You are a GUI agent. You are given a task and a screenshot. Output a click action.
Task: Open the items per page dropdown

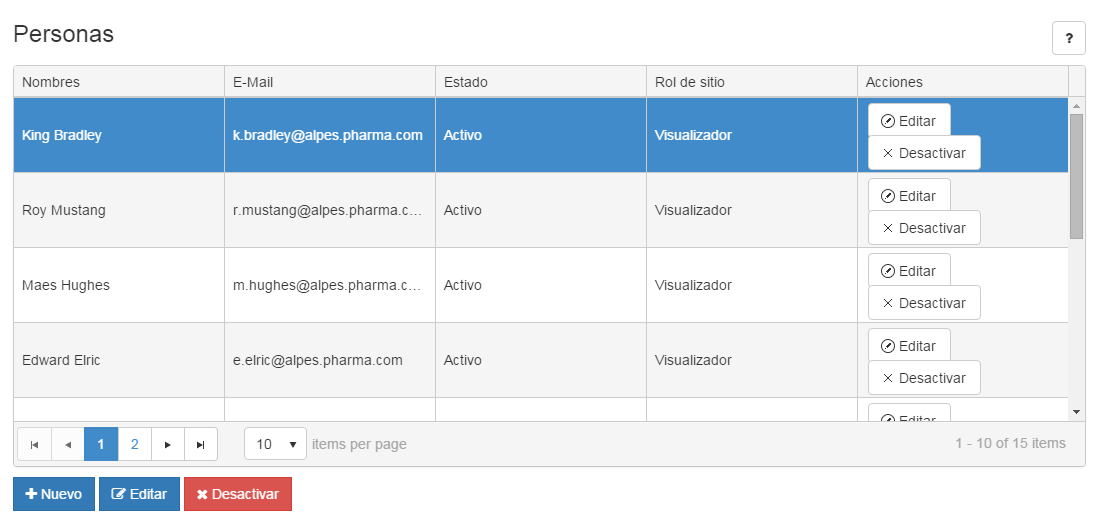pyautogui.click(x=275, y=444)
